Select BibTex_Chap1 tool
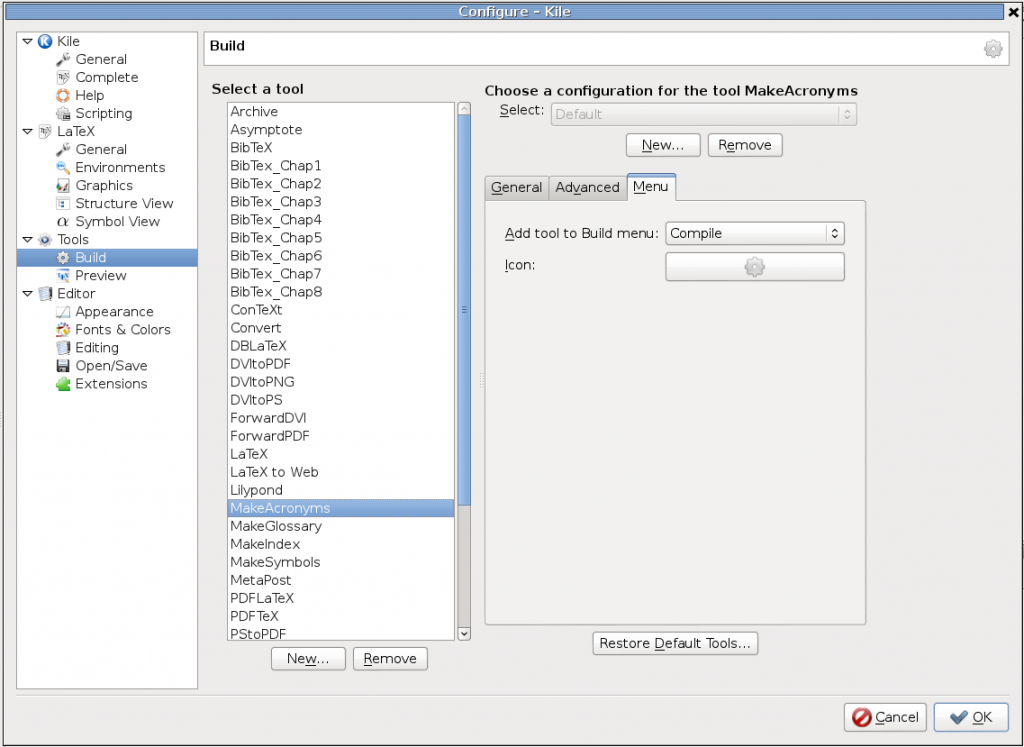The image size is (1024, 747). [x=340, y=166]
